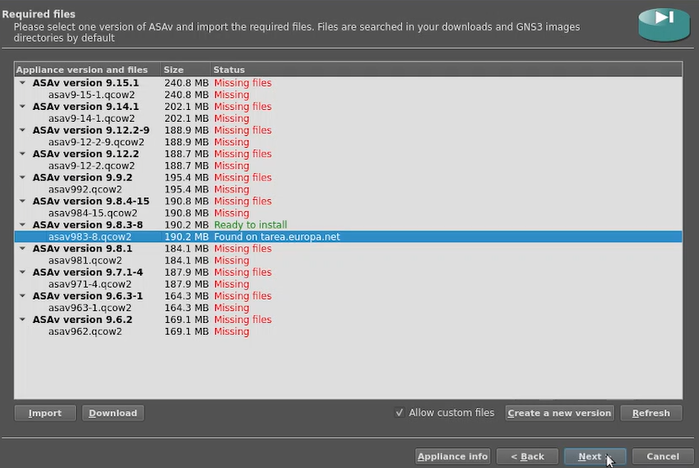This screenshot has height=468, width=699.
Task: Select the asav9-12-2.qcow2 file row
Action: click(x=348, y=165)
